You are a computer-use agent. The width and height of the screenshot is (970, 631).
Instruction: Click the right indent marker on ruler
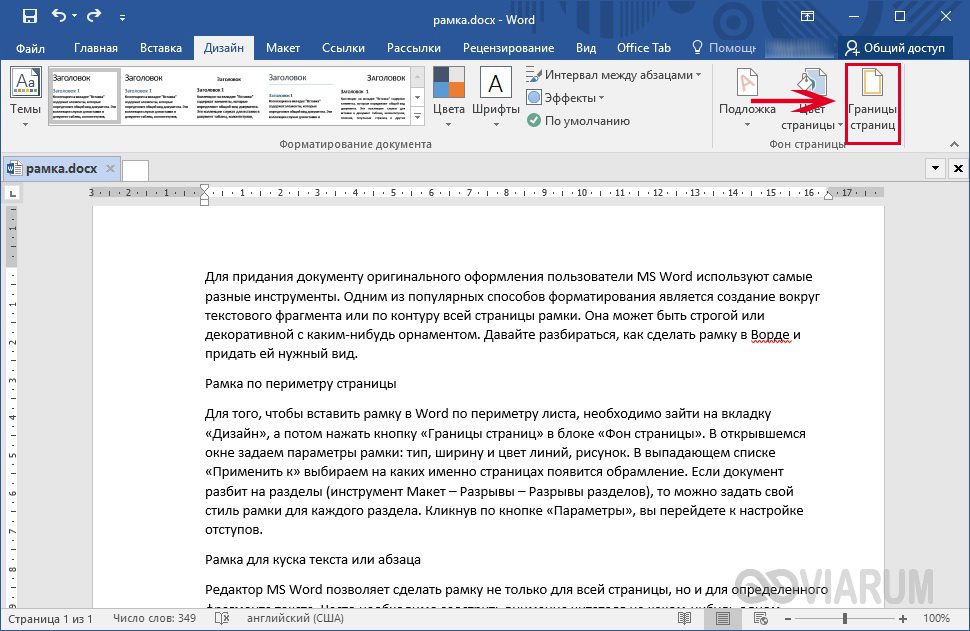(828, 195)
